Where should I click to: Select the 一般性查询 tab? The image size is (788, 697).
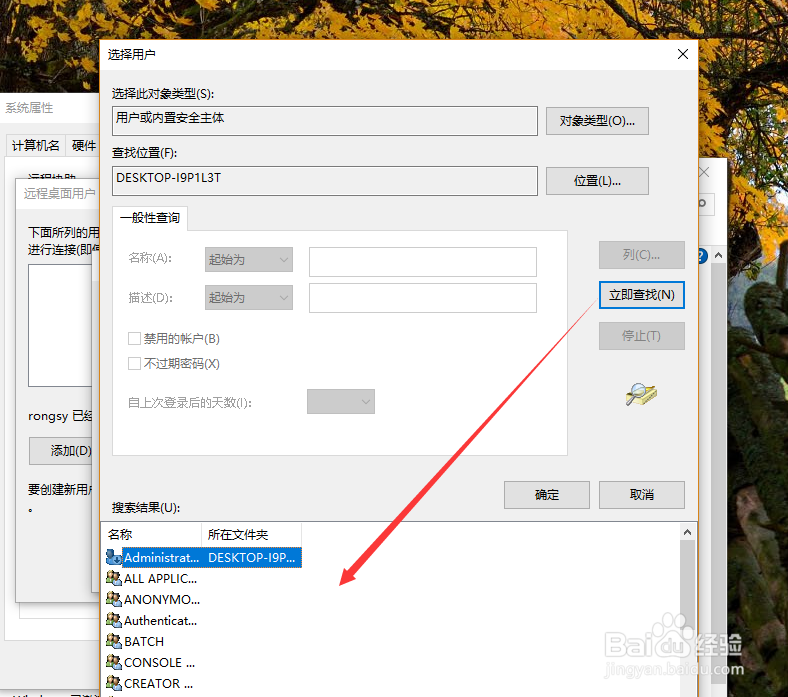tap(150, 218)
